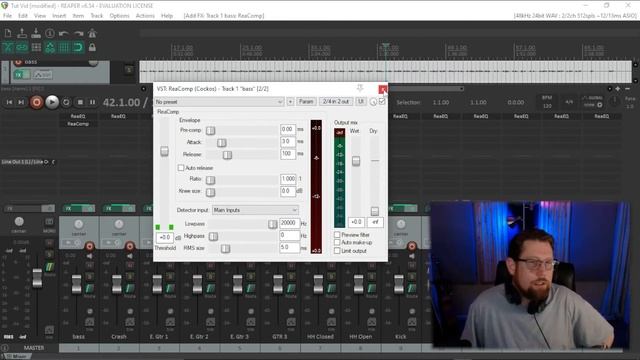Open the View menu
This screenshot has height=360, width=640.
coord(40,16)
